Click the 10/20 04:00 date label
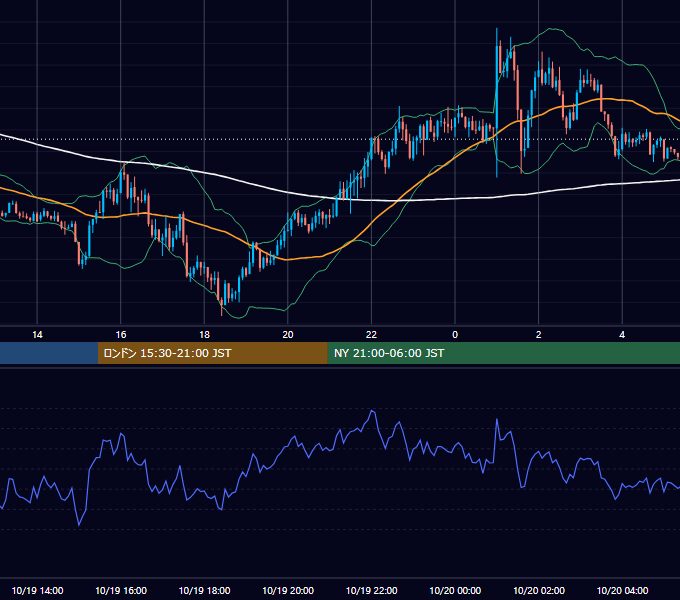 pyautogui.click(x=622, y=590)
